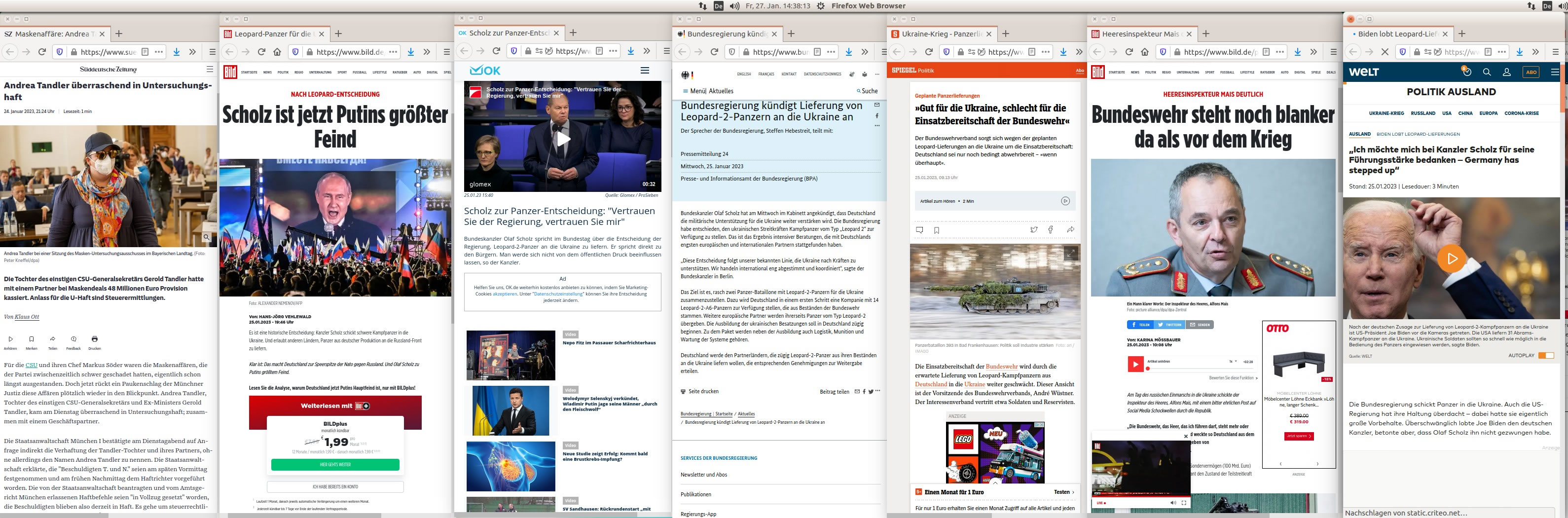Open WELT ABO button

point(1531,72)
